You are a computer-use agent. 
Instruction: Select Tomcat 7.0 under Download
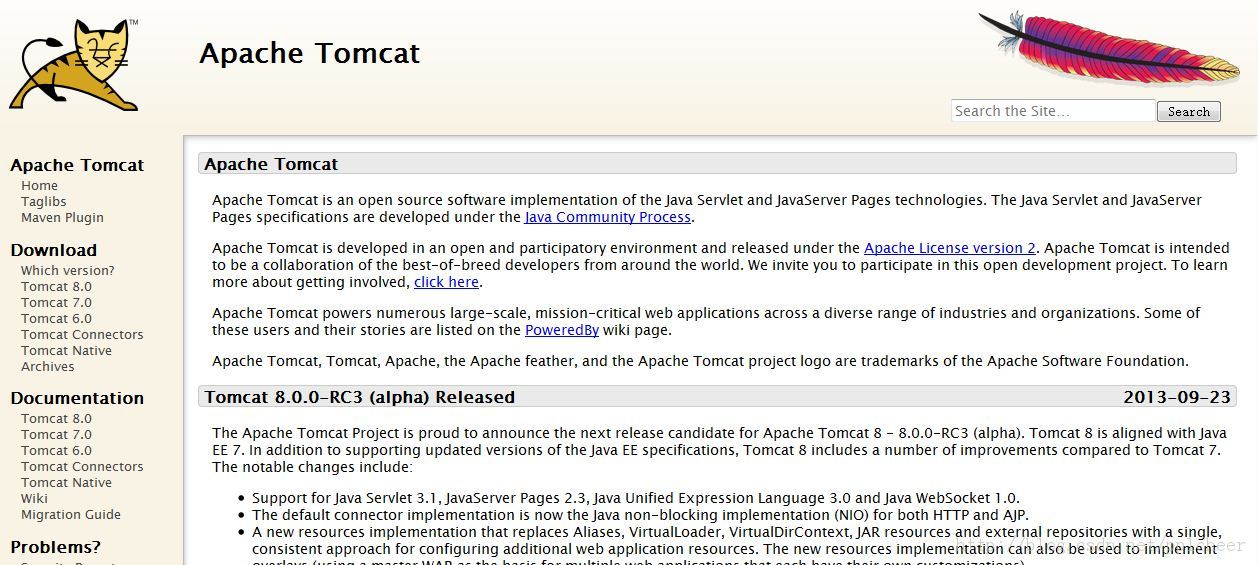(56, 303)
